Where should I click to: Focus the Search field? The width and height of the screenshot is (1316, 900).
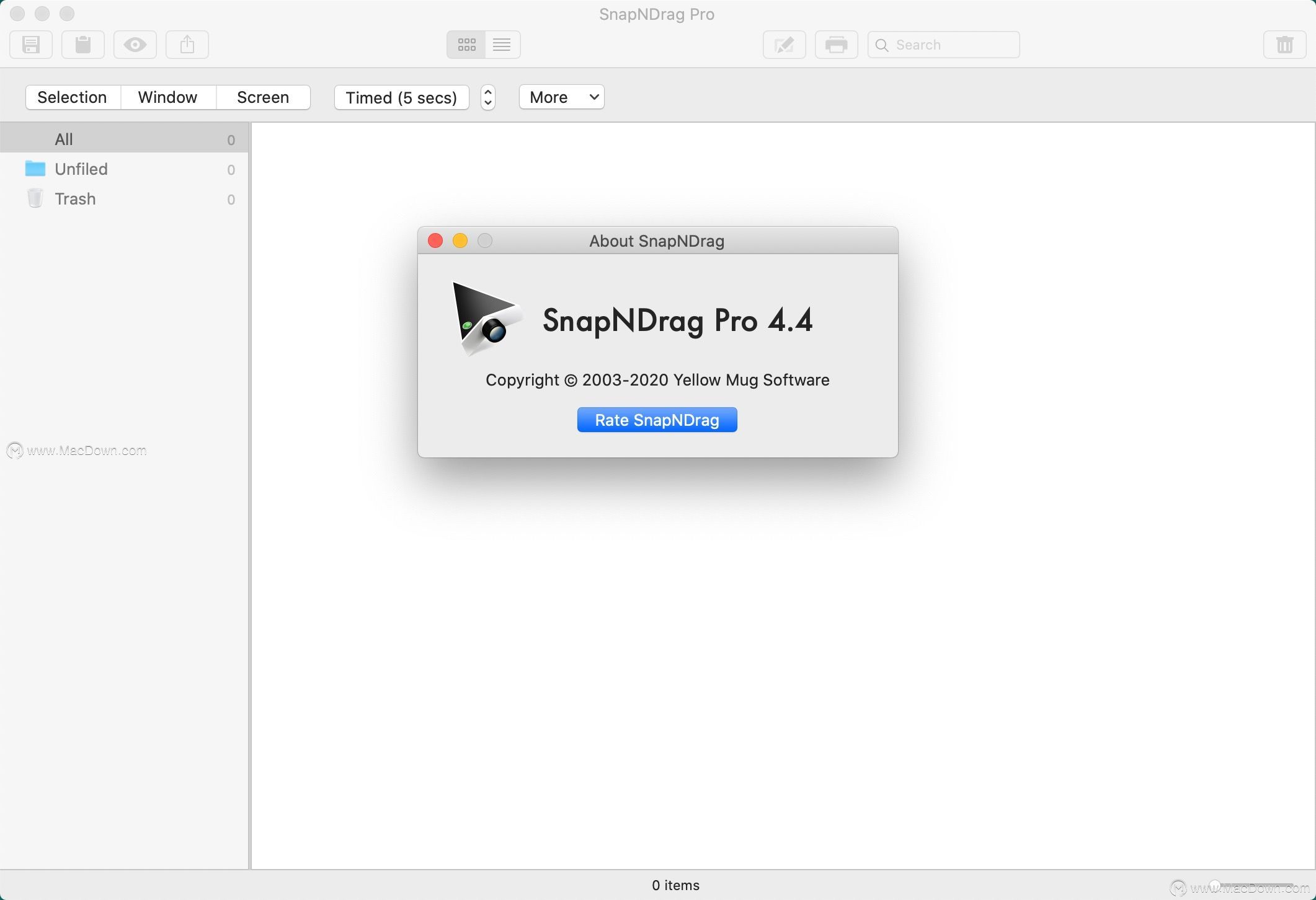pyautogui.click(x=944, y=45)
